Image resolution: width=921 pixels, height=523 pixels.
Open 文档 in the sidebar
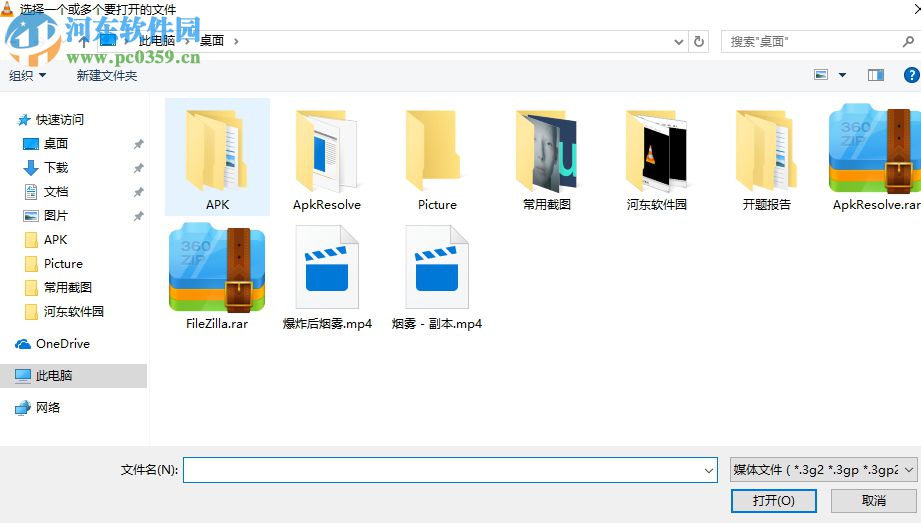pos(46,192)
